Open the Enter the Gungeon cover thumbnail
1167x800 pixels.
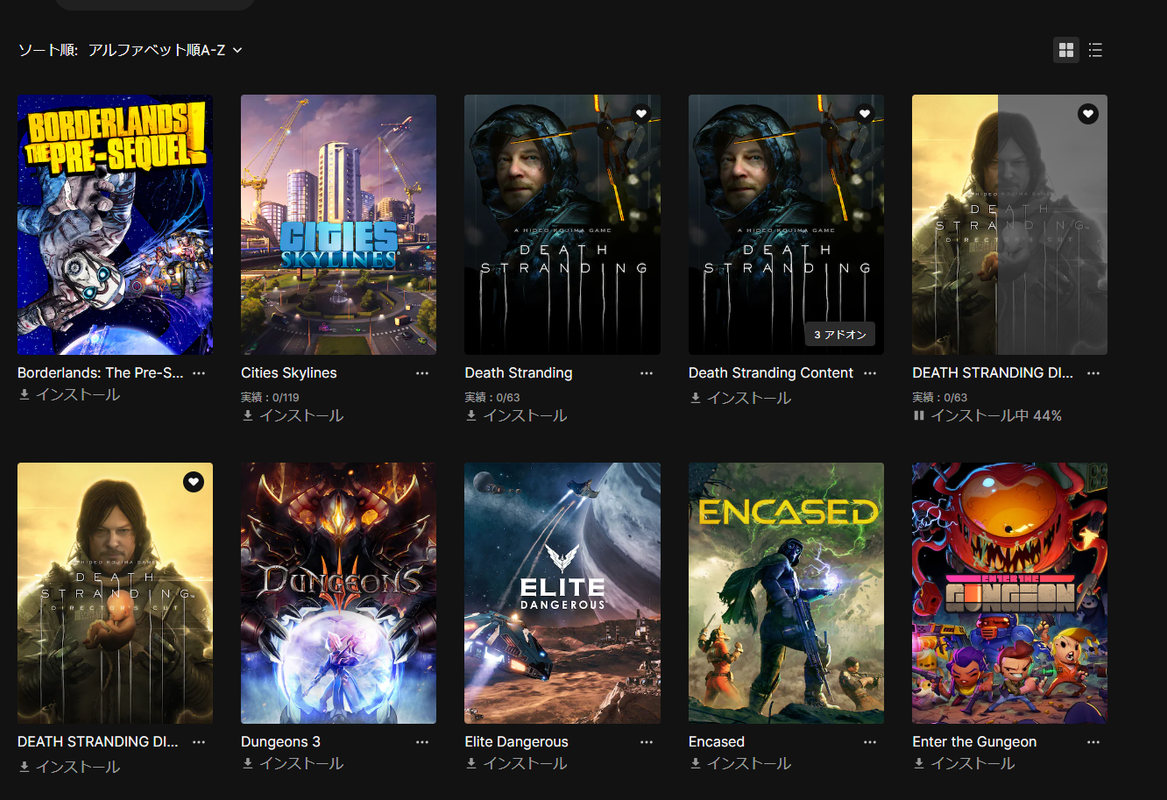point(1010,593)
